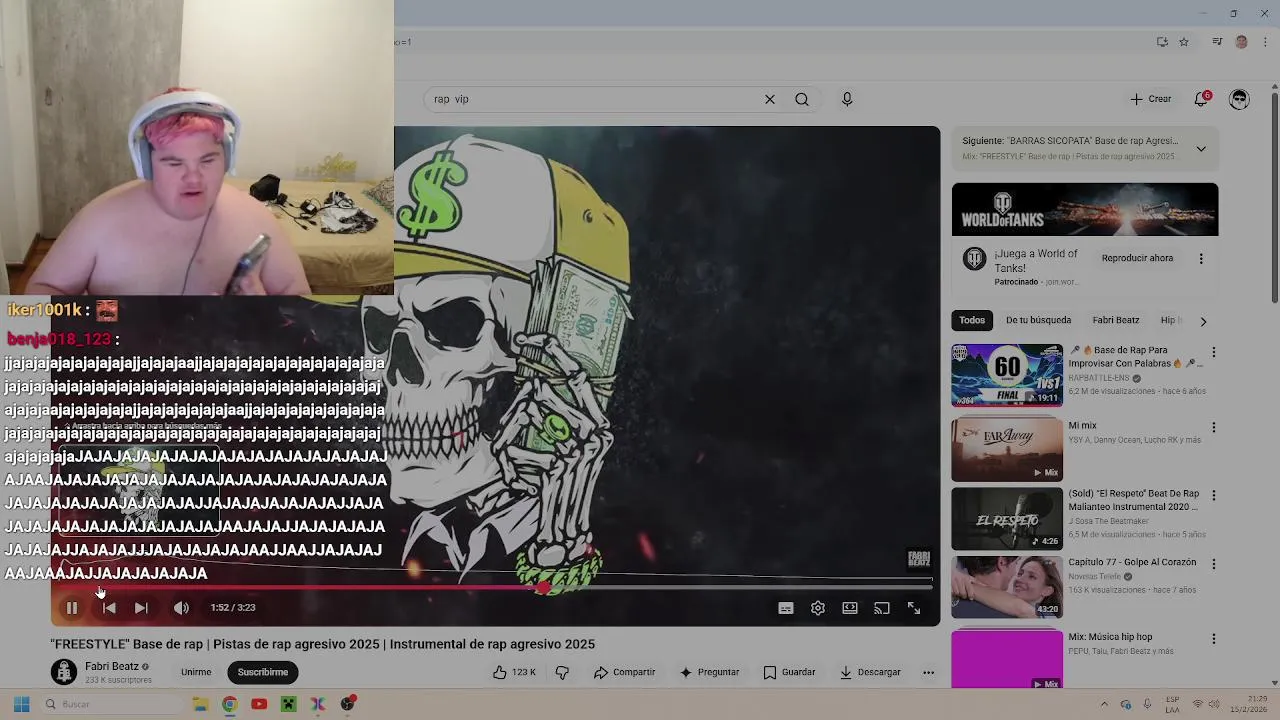The image size is (1280, 720).
Task: Open Chrome media controls icon
Action: point(1217,42)
